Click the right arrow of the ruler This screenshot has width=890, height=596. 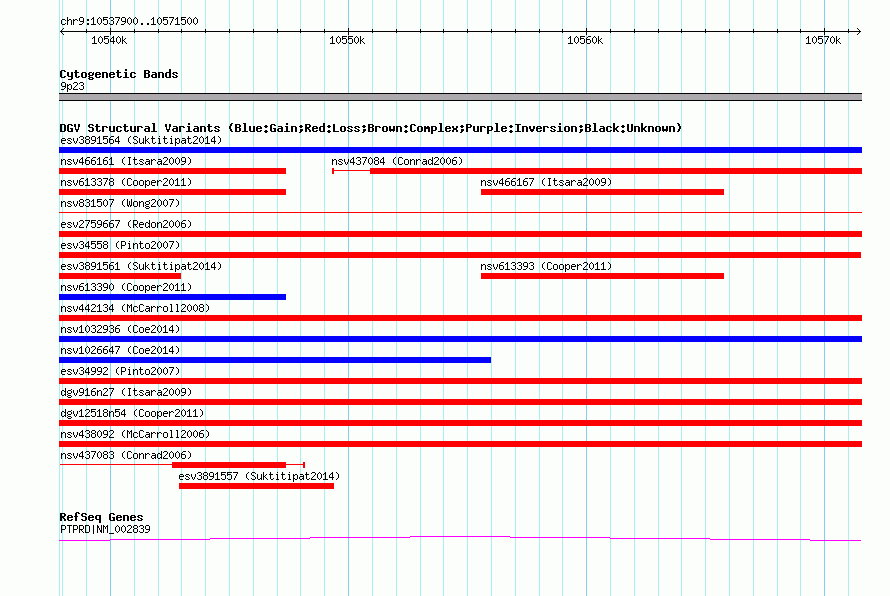tap(859, 32)
